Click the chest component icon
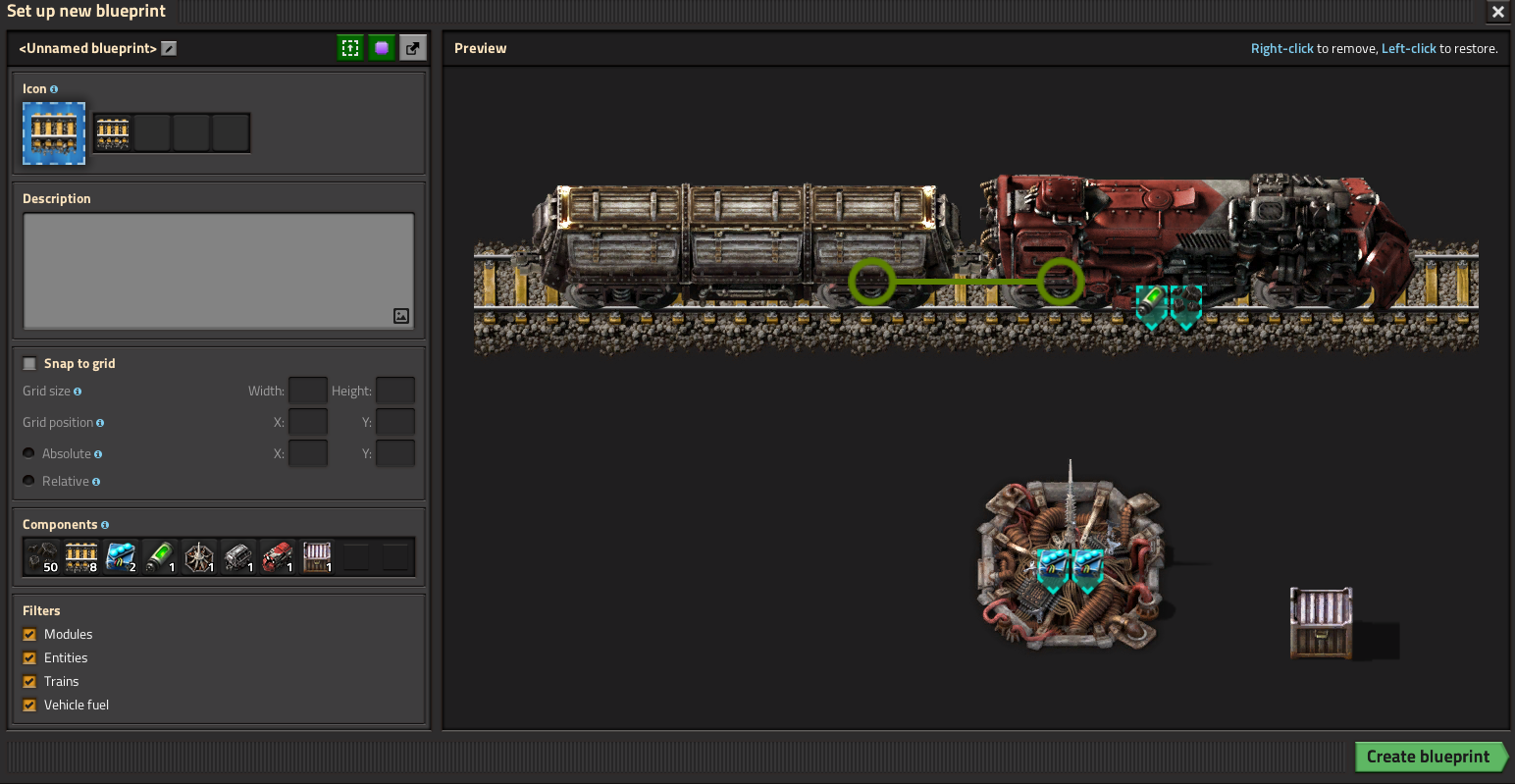The width and height of the screenshot is (1515, 784). click(x=317, y=556)
